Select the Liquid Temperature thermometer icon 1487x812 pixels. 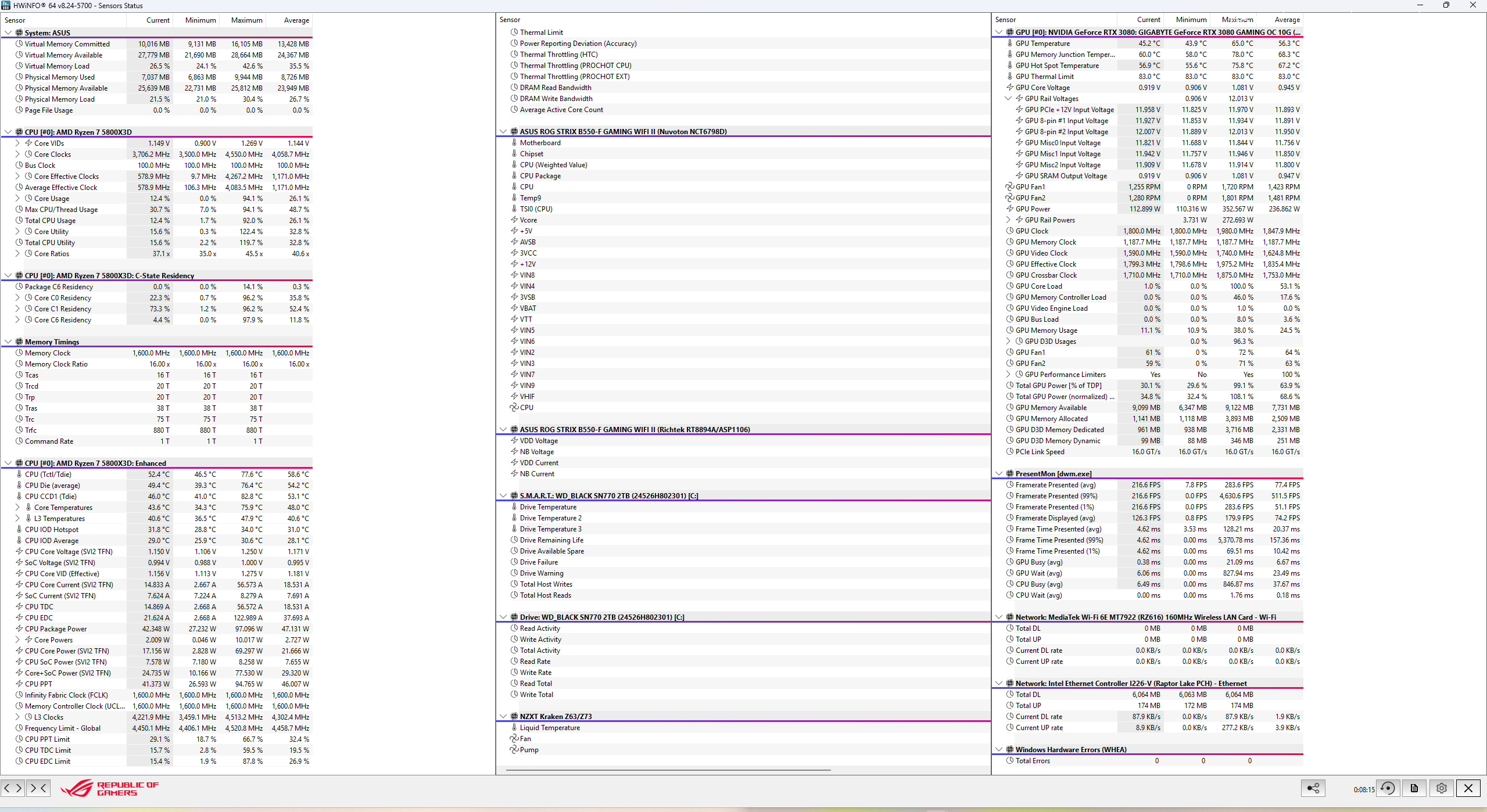point(514,728)
